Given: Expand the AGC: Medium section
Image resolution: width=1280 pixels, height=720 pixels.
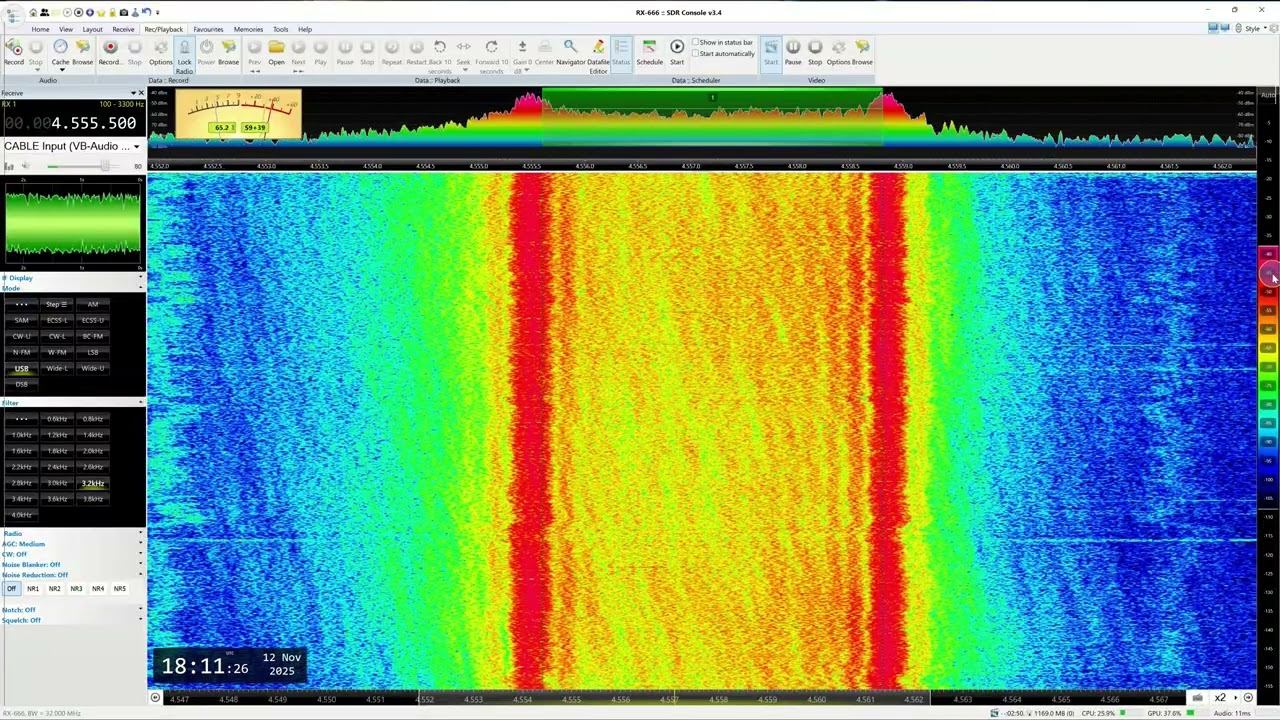Looking at the screenshot, I should pos(23,544).
